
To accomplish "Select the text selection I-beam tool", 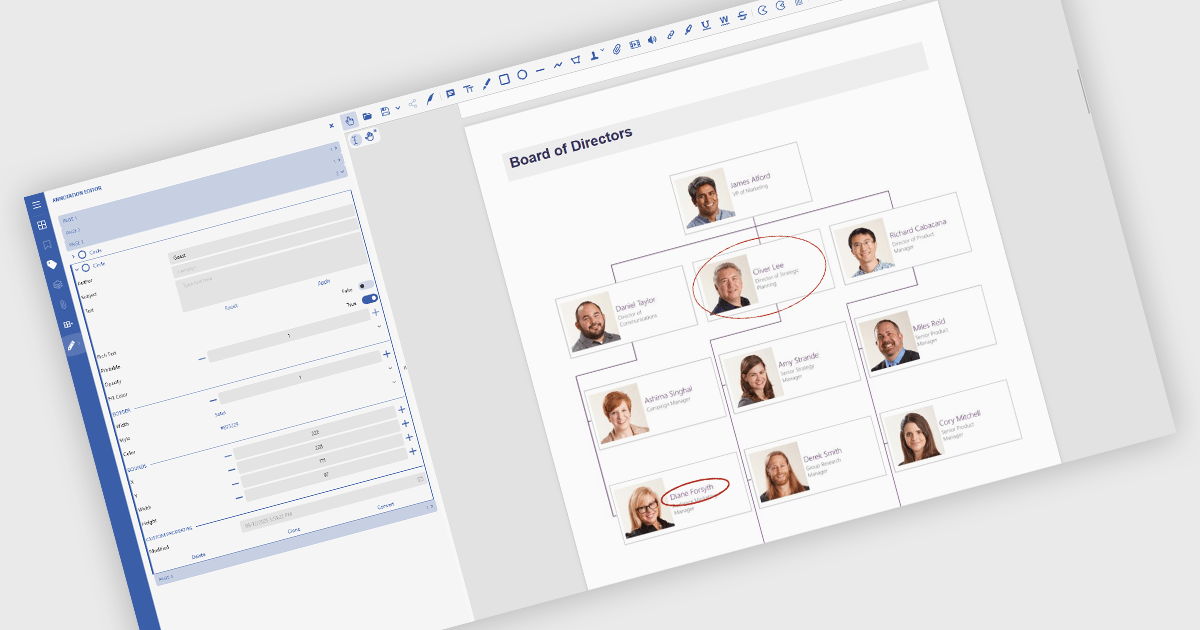I will pos(355,140).
